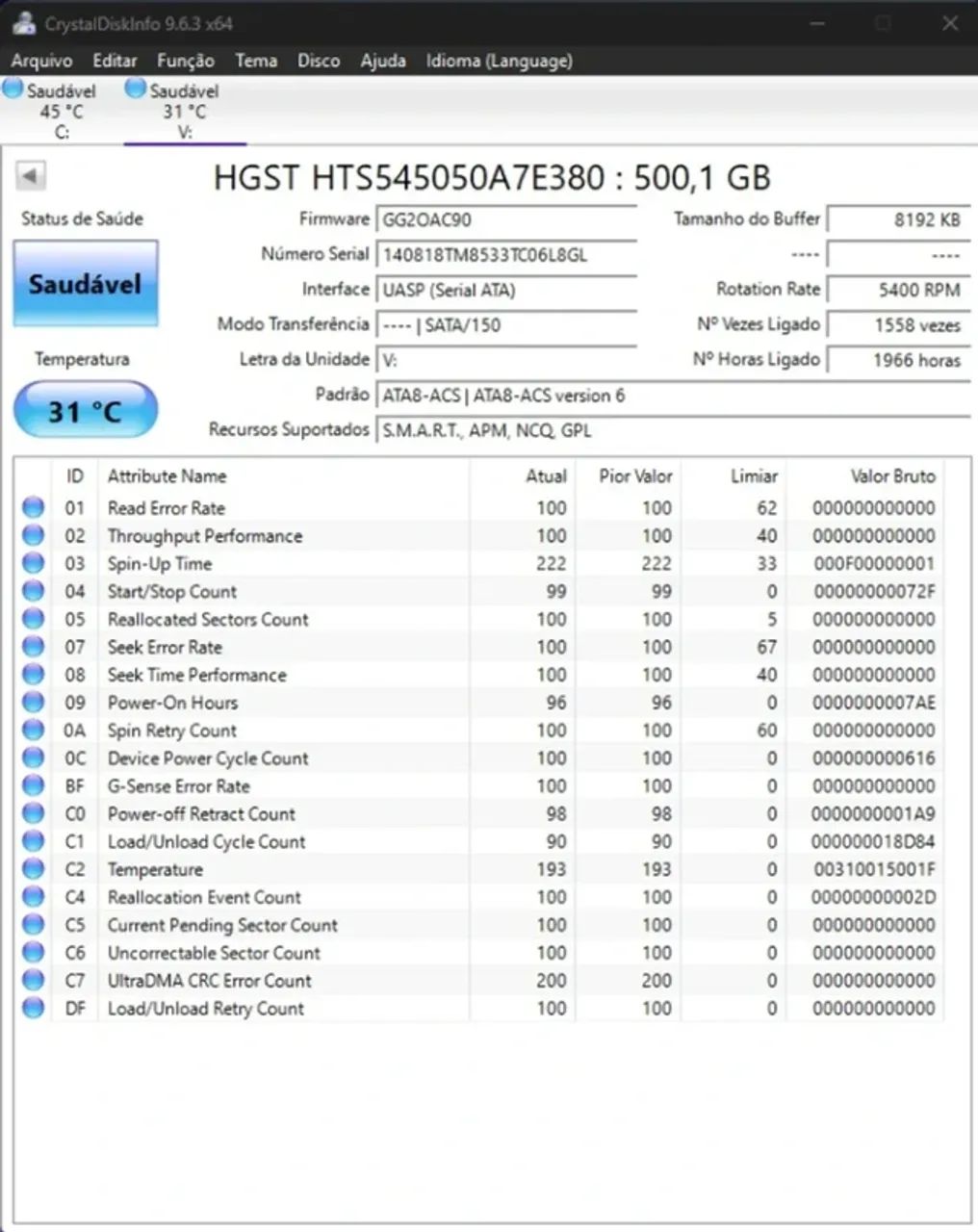Click the Valor Bruto column header
Image resolution: width=978 pixels, height=1232 pixels.
pyautogui.click(x=865, y=475)
